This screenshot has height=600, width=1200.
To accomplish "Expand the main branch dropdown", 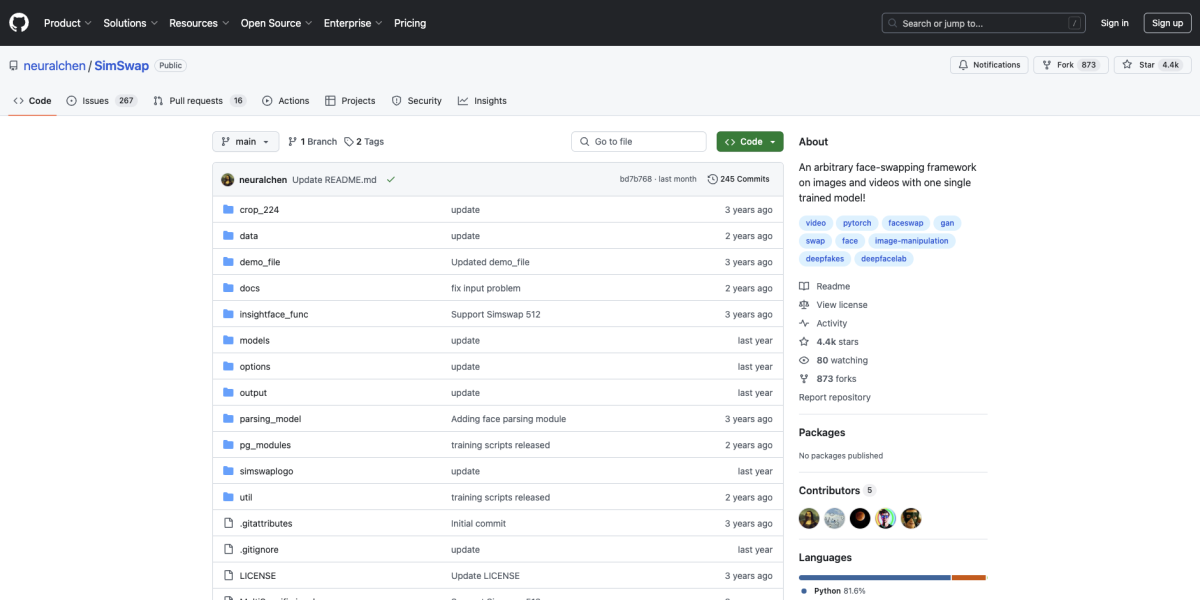I will (245, 142).
